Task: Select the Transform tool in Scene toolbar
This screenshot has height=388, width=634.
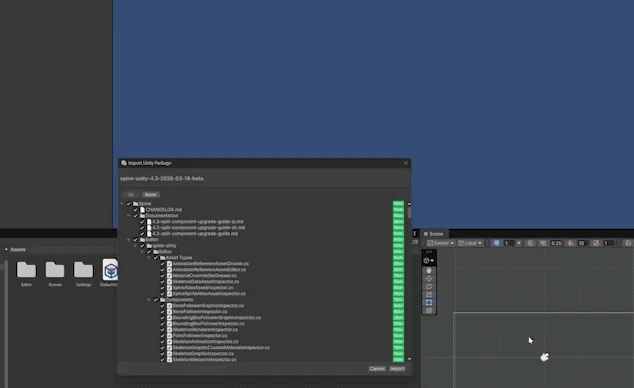Action: click(x=429, y=310)
